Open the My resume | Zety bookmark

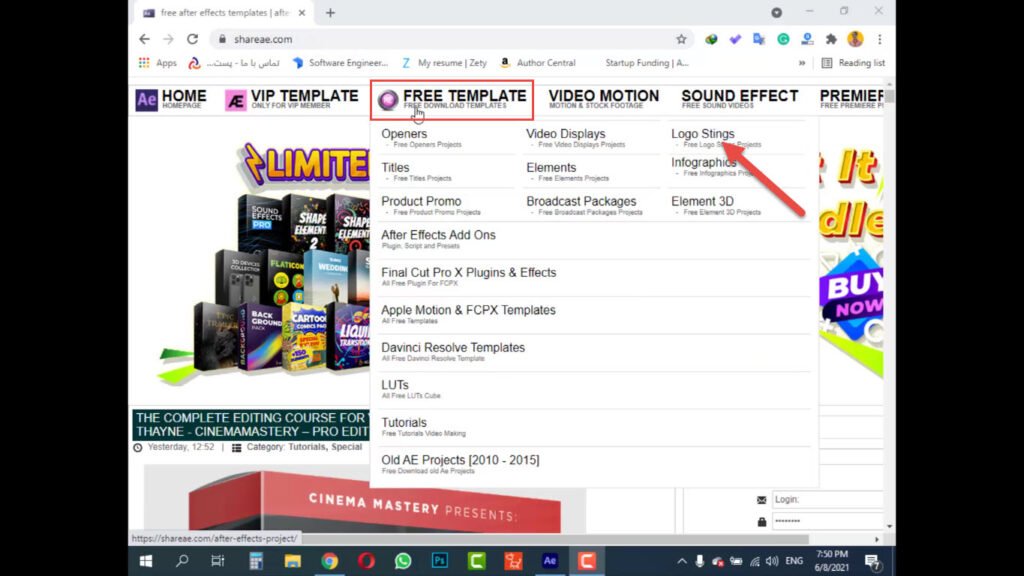pyautogui.click(x=444, y=63)
